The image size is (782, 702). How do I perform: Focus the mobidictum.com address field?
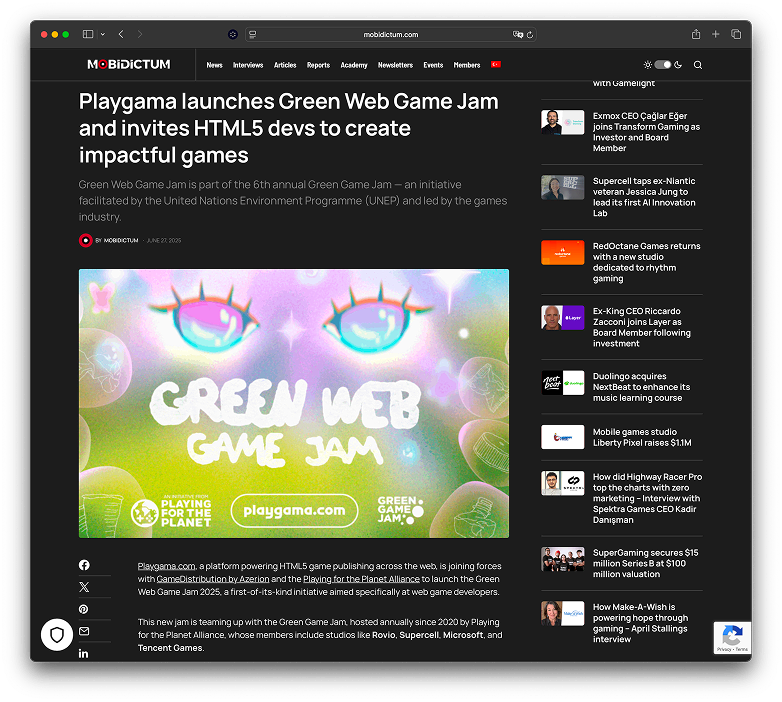coord(391,34)
